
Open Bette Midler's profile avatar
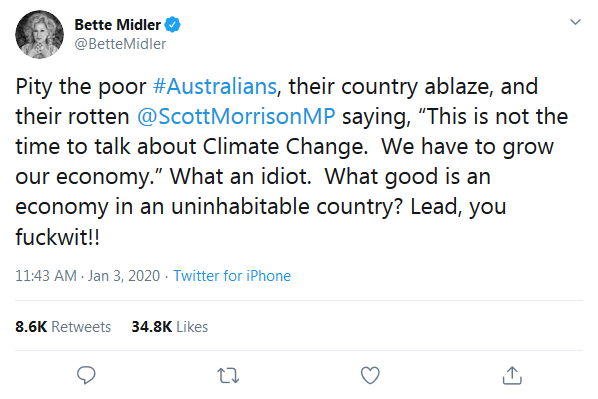(39, 34)
